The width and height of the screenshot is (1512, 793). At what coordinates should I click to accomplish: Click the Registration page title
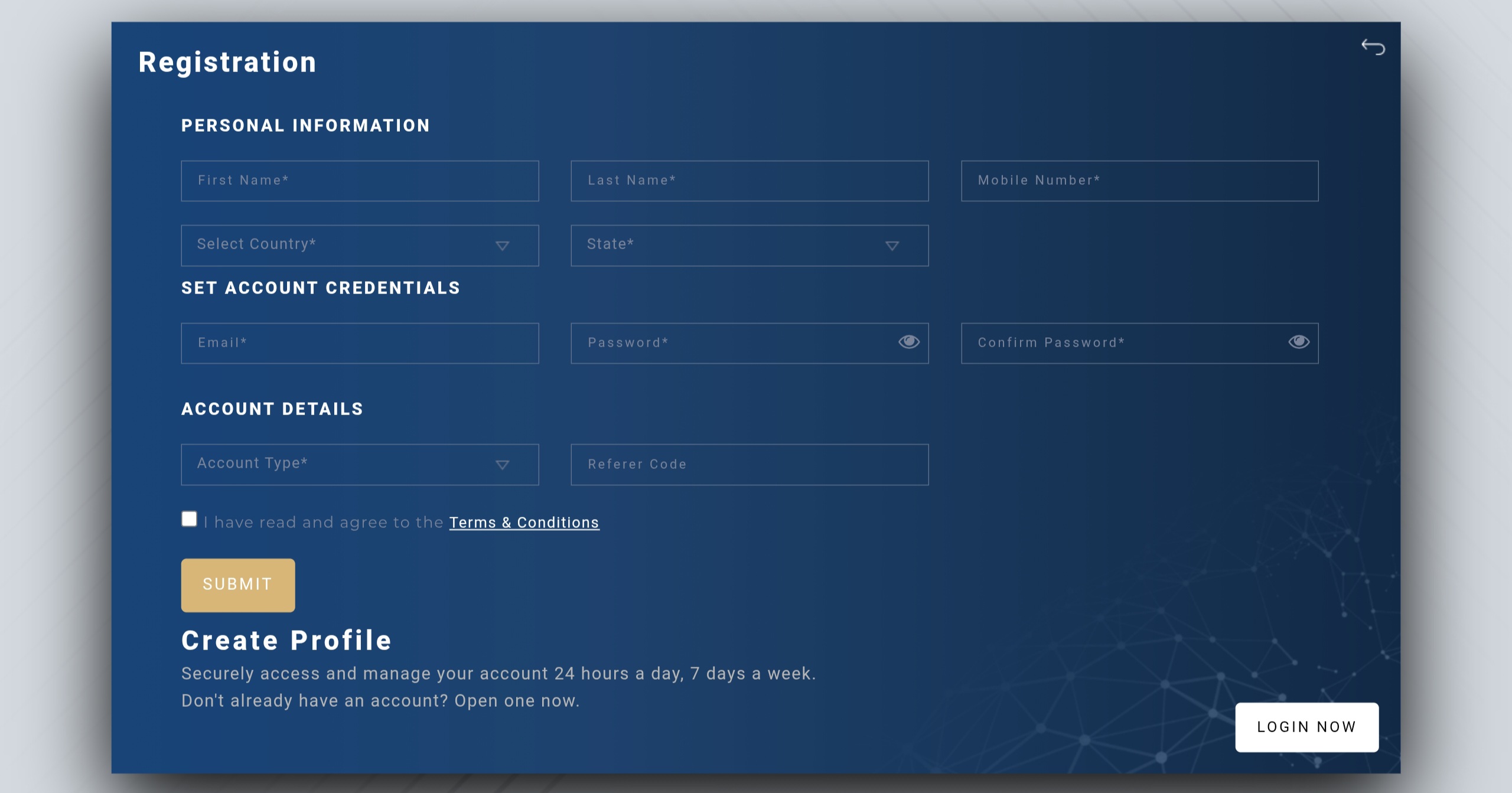tap(227, 62)
